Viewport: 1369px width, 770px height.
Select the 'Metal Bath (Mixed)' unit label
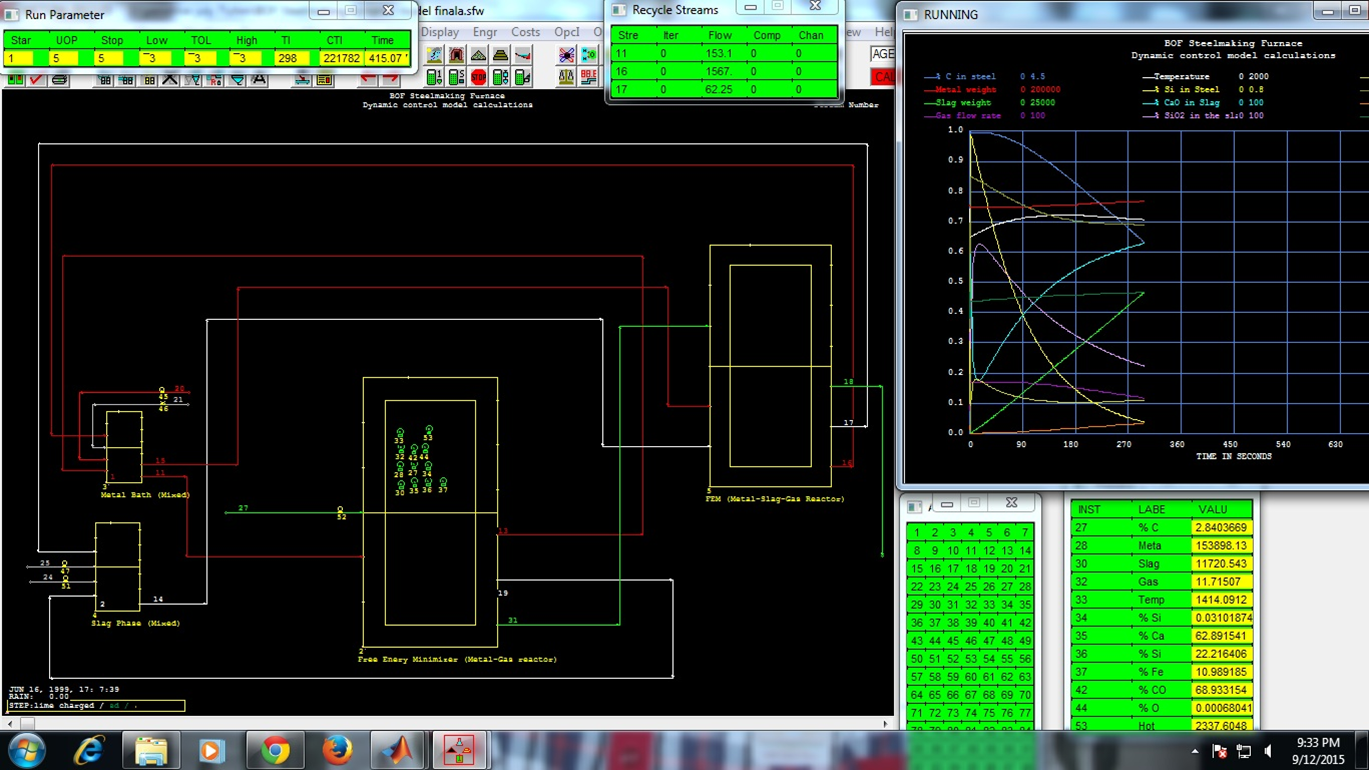[145, 495]
